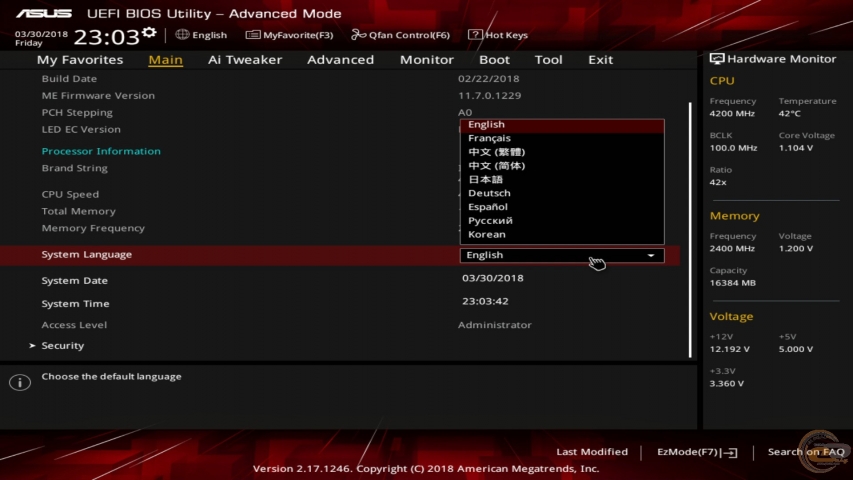Click the info icon beside help text
The image size is (853, 480).
pos(20,382)
